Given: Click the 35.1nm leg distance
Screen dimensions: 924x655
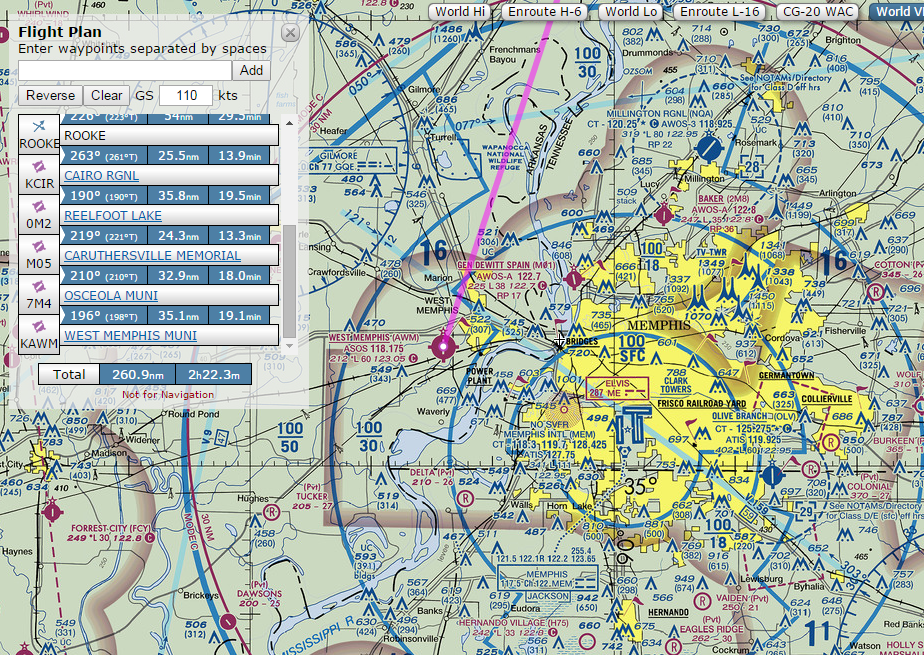Looking at the screenshot, I should 178,316.
